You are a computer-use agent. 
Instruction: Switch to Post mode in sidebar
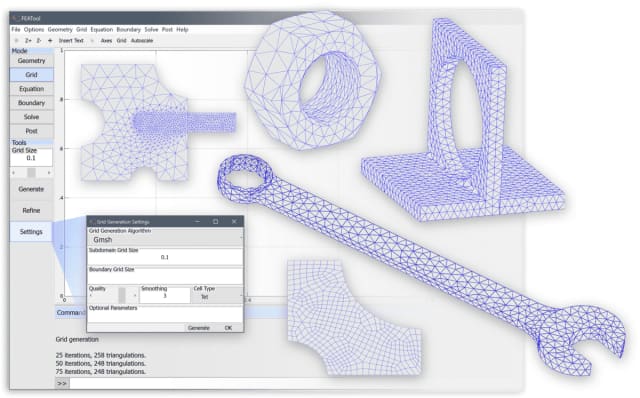31,131
